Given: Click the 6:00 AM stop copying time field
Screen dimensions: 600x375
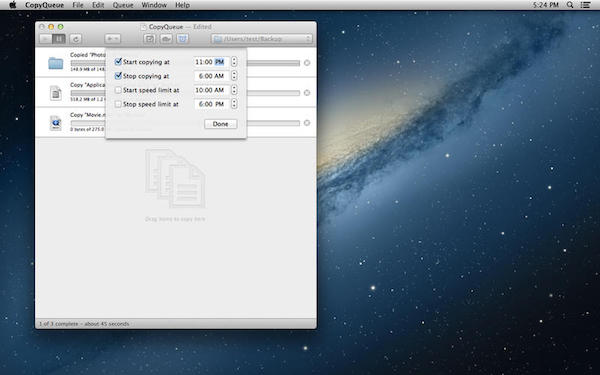Looking at the screenshot, I should tap(212, 76).
